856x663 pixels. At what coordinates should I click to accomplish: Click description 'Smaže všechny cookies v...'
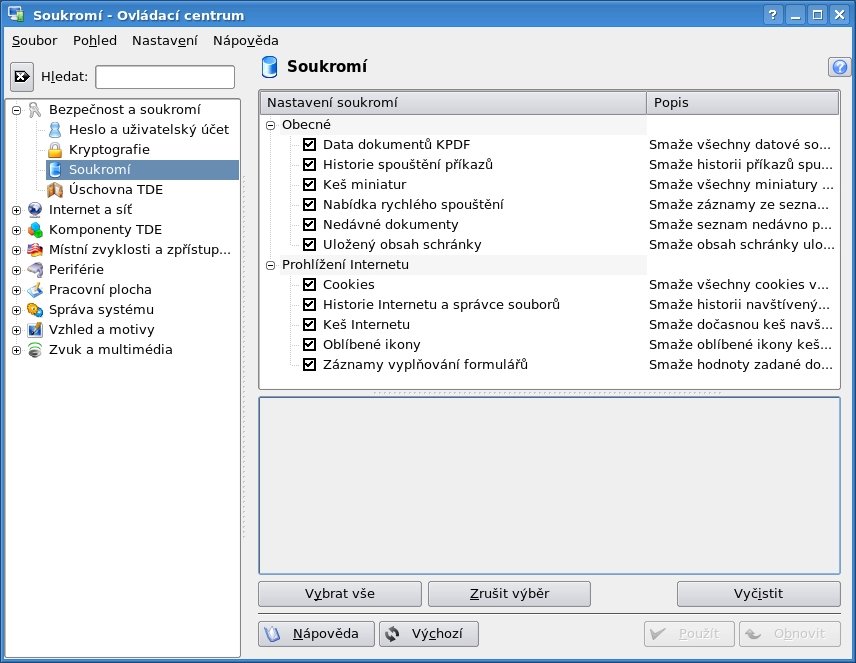(739, 285)
